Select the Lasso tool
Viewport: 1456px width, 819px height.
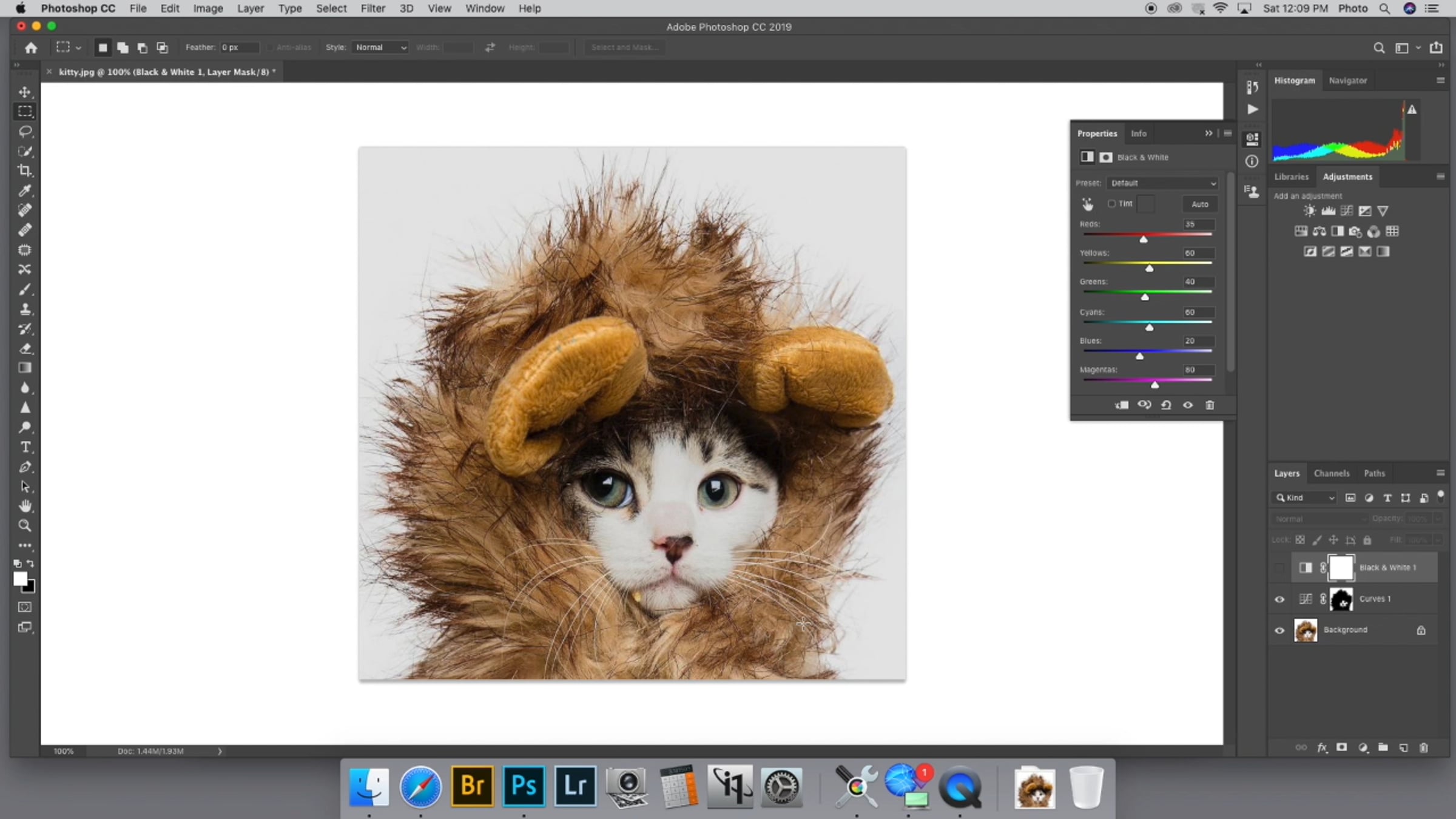point(25,132)
